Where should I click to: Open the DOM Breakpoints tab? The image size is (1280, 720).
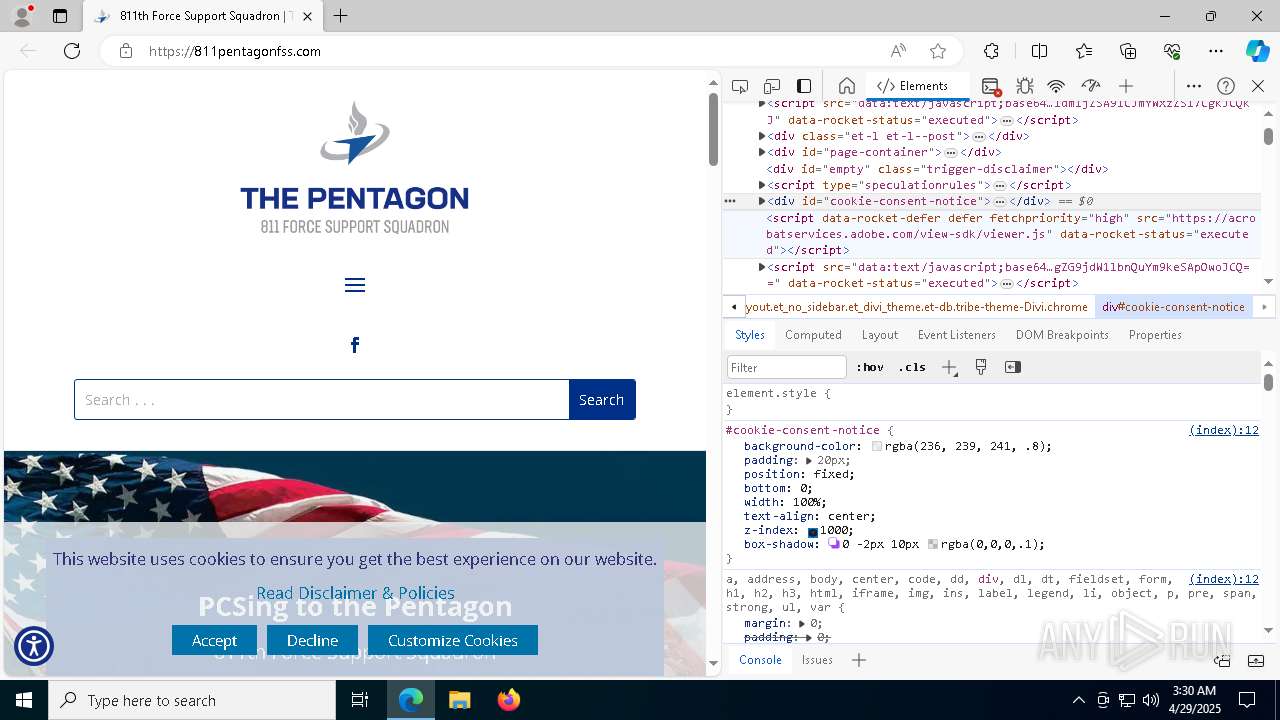click(1062, 335)
